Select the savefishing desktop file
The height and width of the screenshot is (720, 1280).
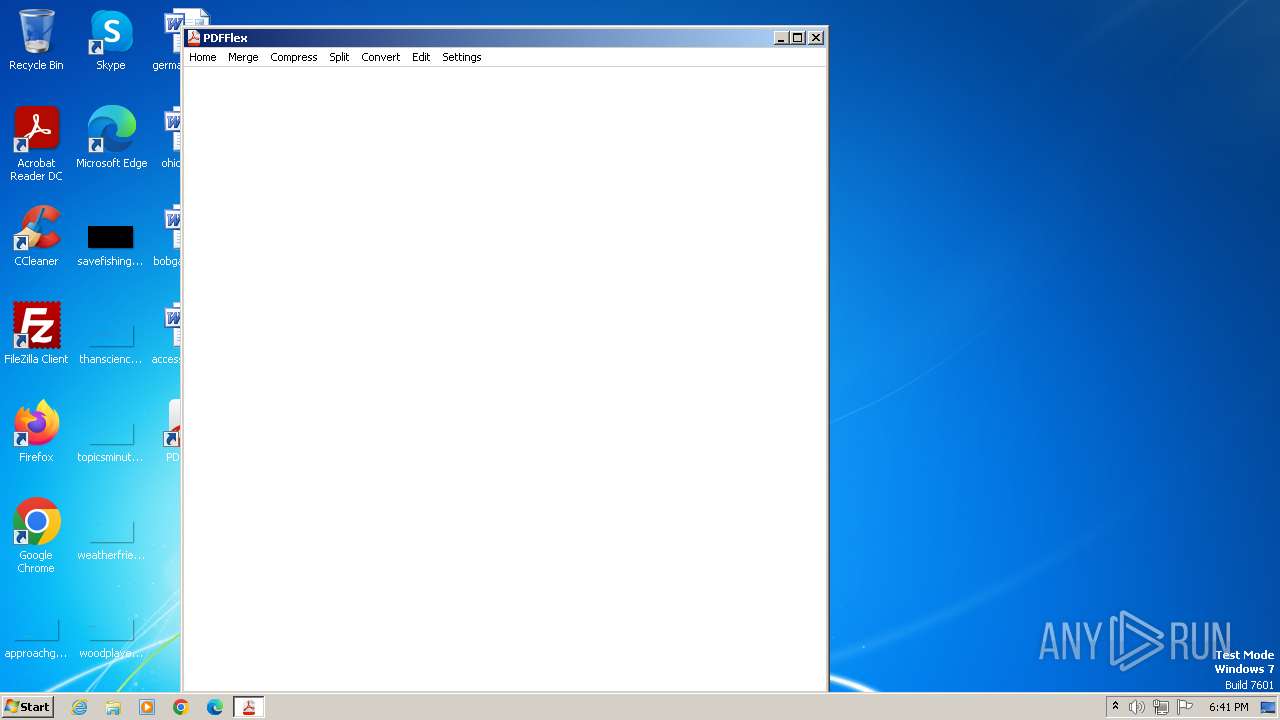point(111,245)
